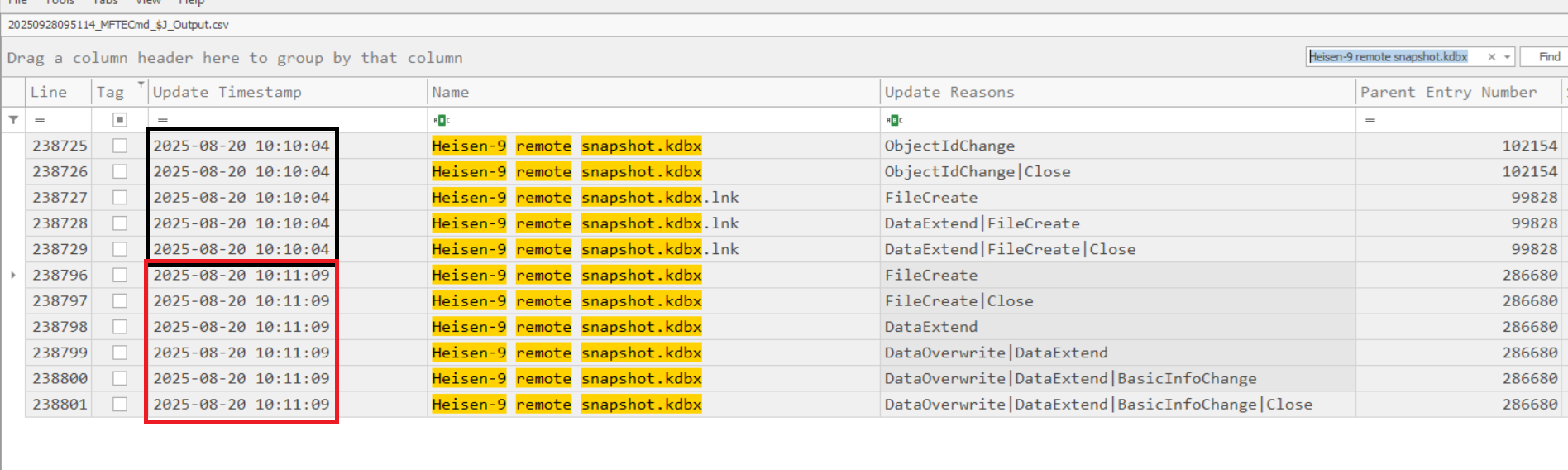Toggle the Tag checkbox in the filter row
The image size is (1568, 470).
(x=120, y=120)
